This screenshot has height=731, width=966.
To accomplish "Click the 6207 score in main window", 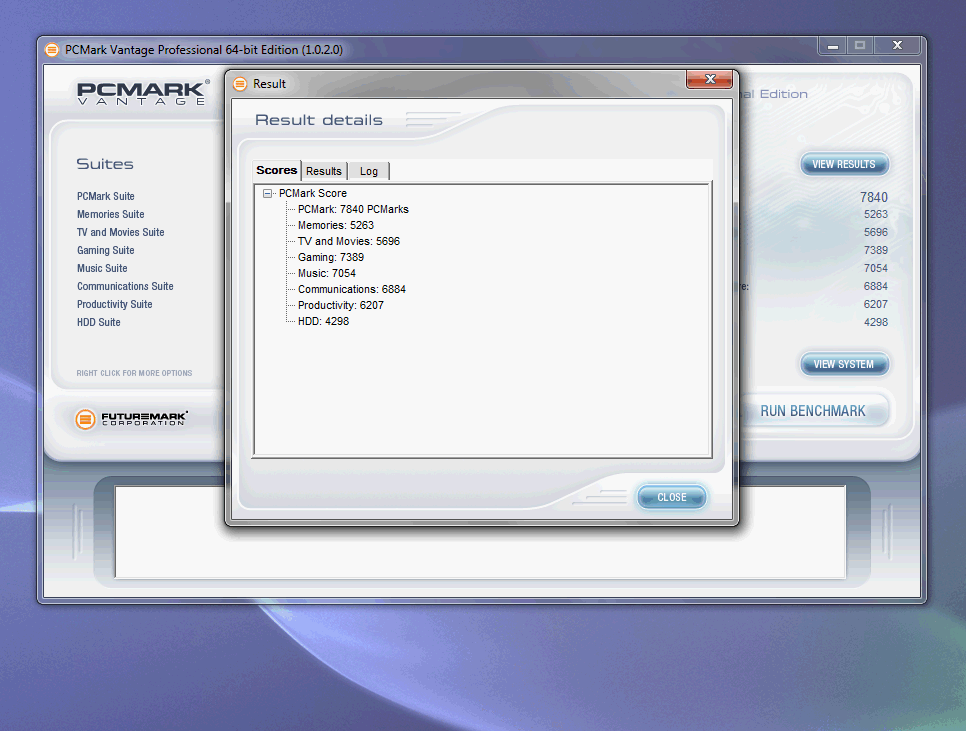I will pyautogui.click(x=875, y=304).
